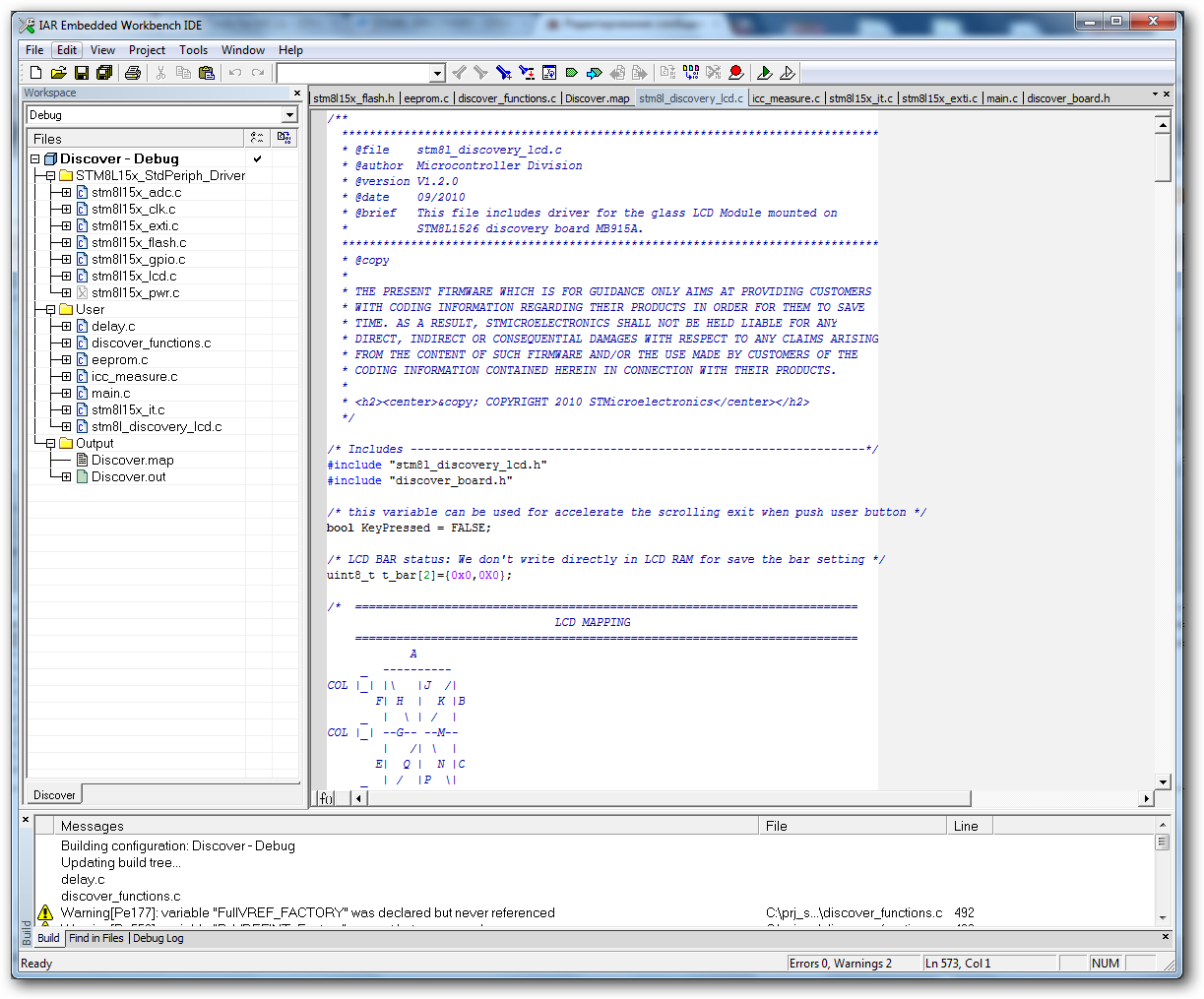Create a new document with toolbar icon
The image size is (1204, 999).
coord(36,73)
